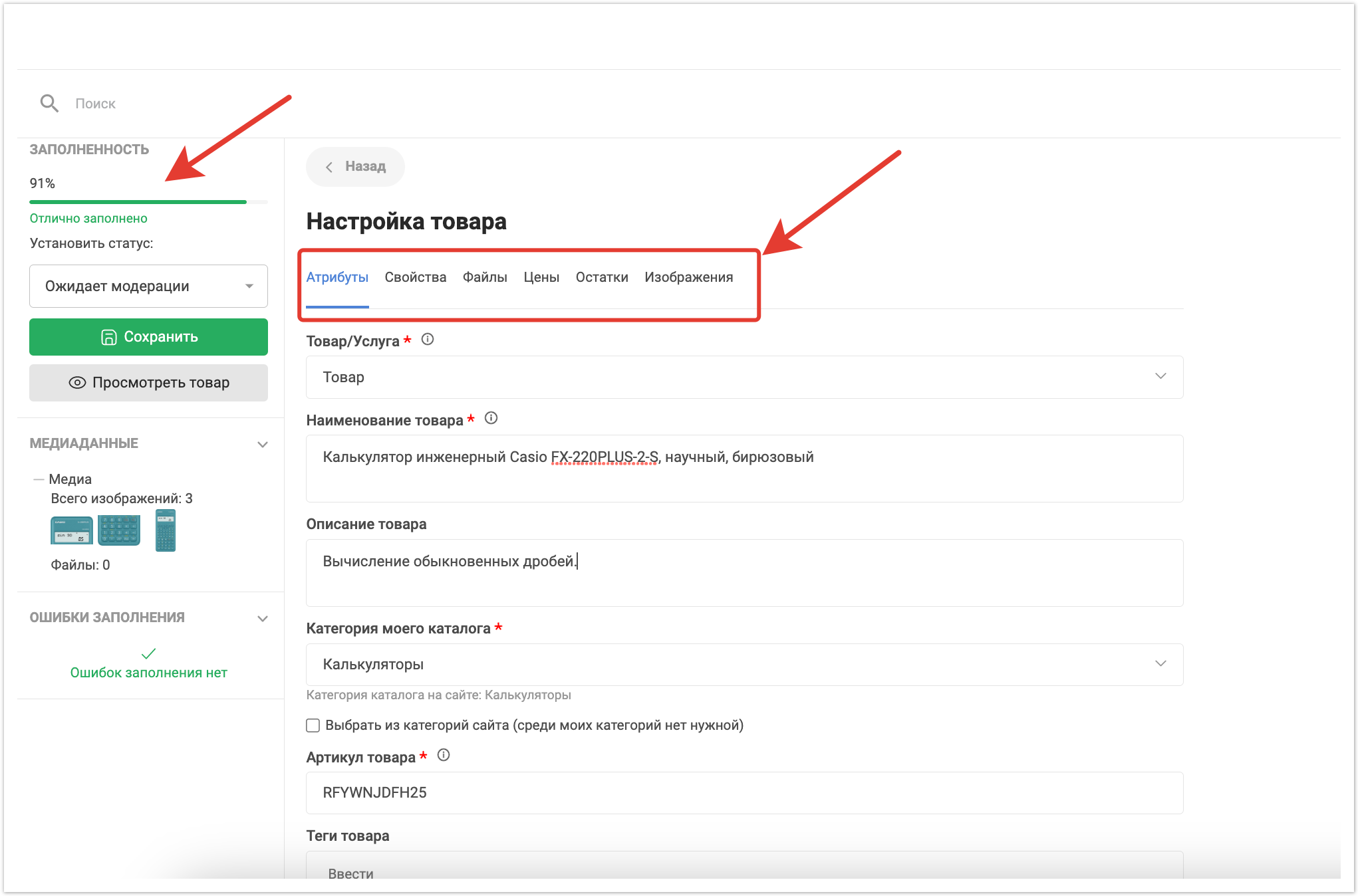Collapse the Медиа tree dash icon

[x=39, y=479]
